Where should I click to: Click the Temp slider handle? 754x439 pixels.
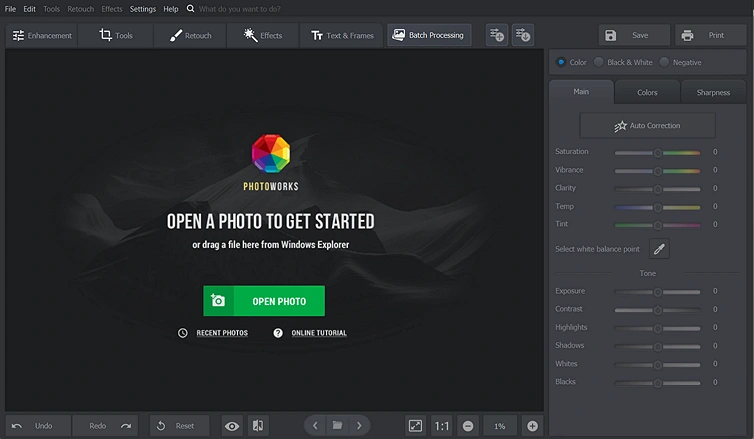(657, 208)
